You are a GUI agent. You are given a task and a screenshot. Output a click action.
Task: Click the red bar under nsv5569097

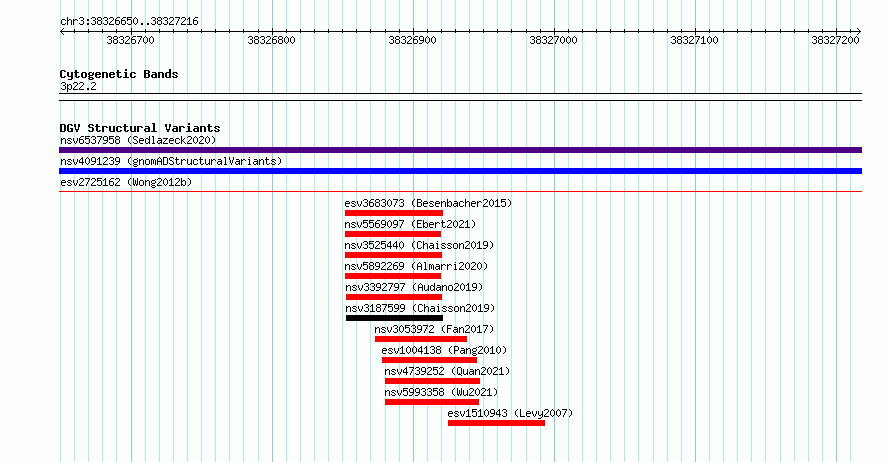tap(393, 234)
